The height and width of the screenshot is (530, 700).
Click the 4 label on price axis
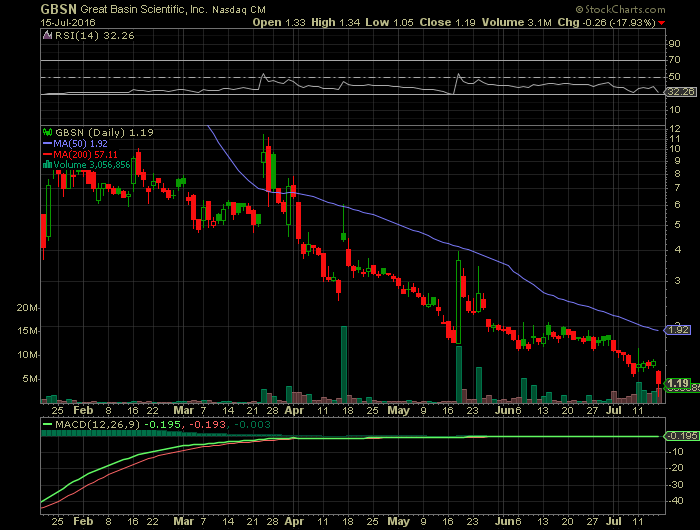pyautogui.click(x=678, y=250)
